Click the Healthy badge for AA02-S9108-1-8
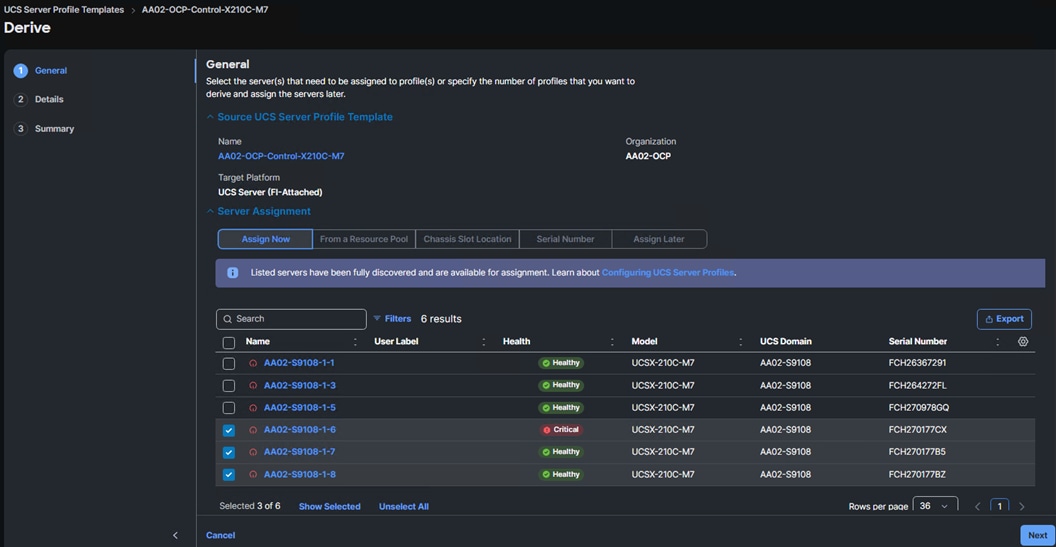1056x547 pixels. (x=560, y=474)
